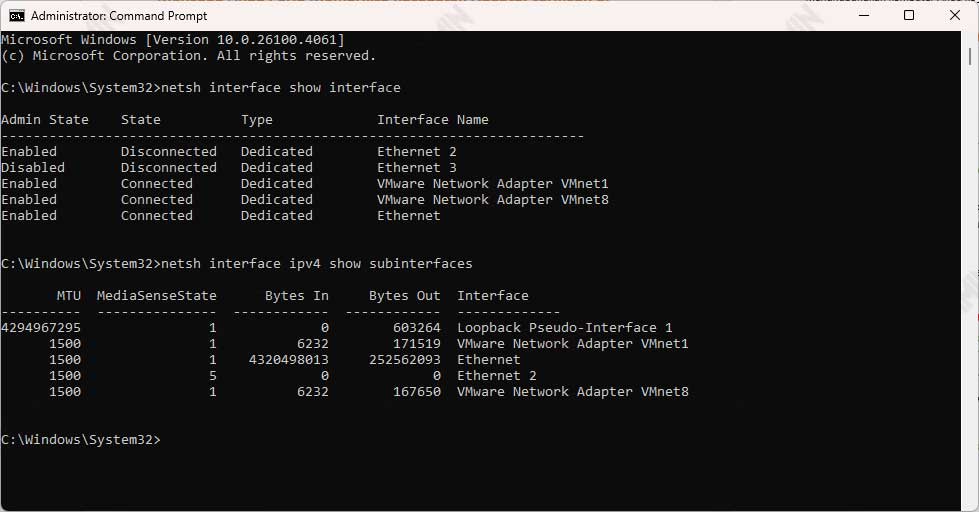The height and width of the screenshot is (512, 979).
Task: Click the 'Interface' column header
Action: (x=493, y=295)
